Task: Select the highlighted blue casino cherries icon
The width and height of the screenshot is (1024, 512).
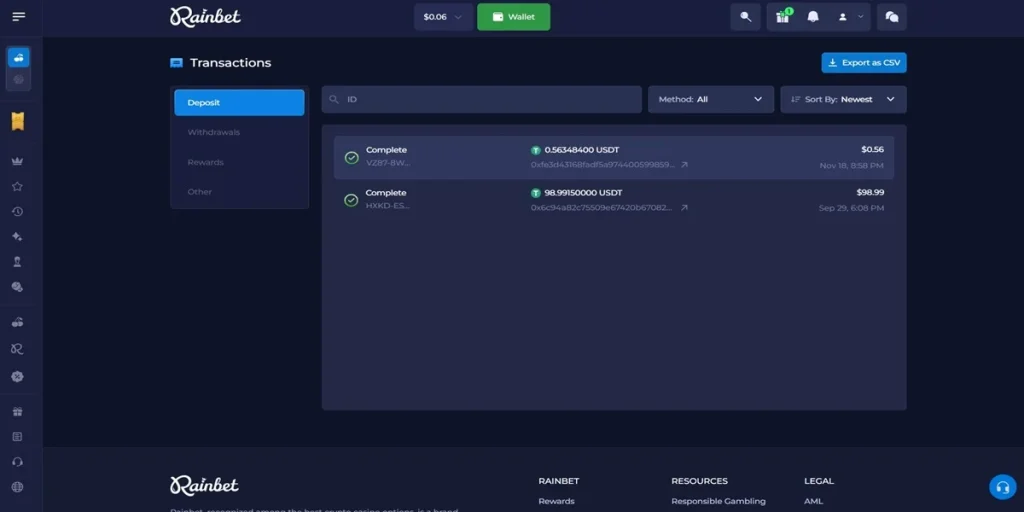Action: coord(18,57)
